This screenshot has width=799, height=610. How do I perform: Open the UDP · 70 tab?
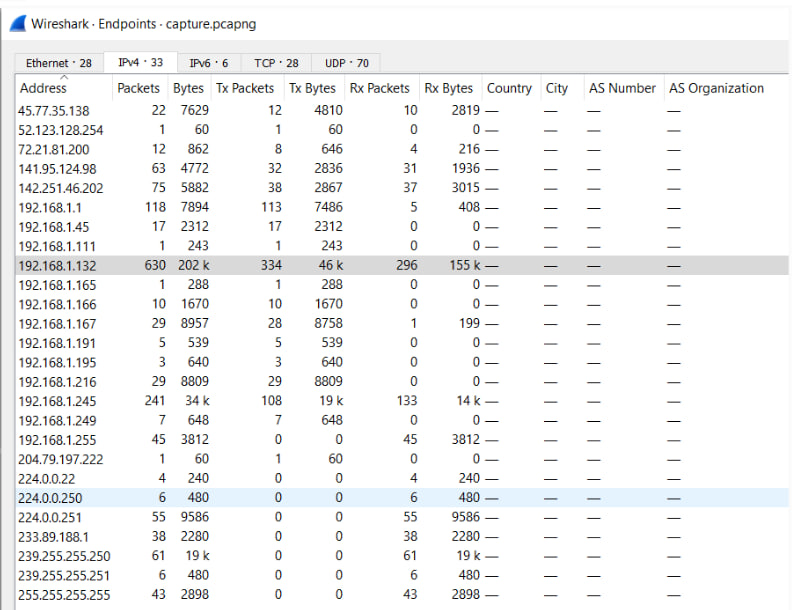[x=347, y=63]
